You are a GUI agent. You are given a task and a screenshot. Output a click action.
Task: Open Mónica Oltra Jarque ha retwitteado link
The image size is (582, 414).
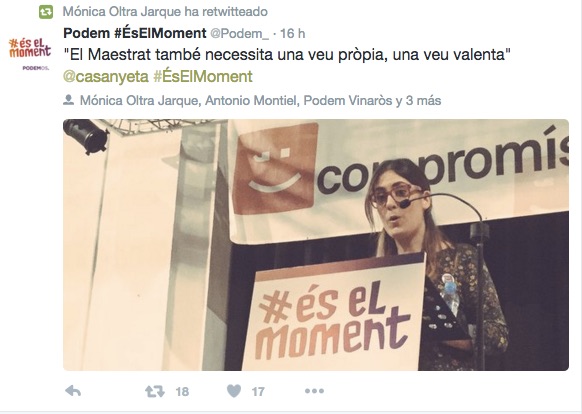(165, 12)
